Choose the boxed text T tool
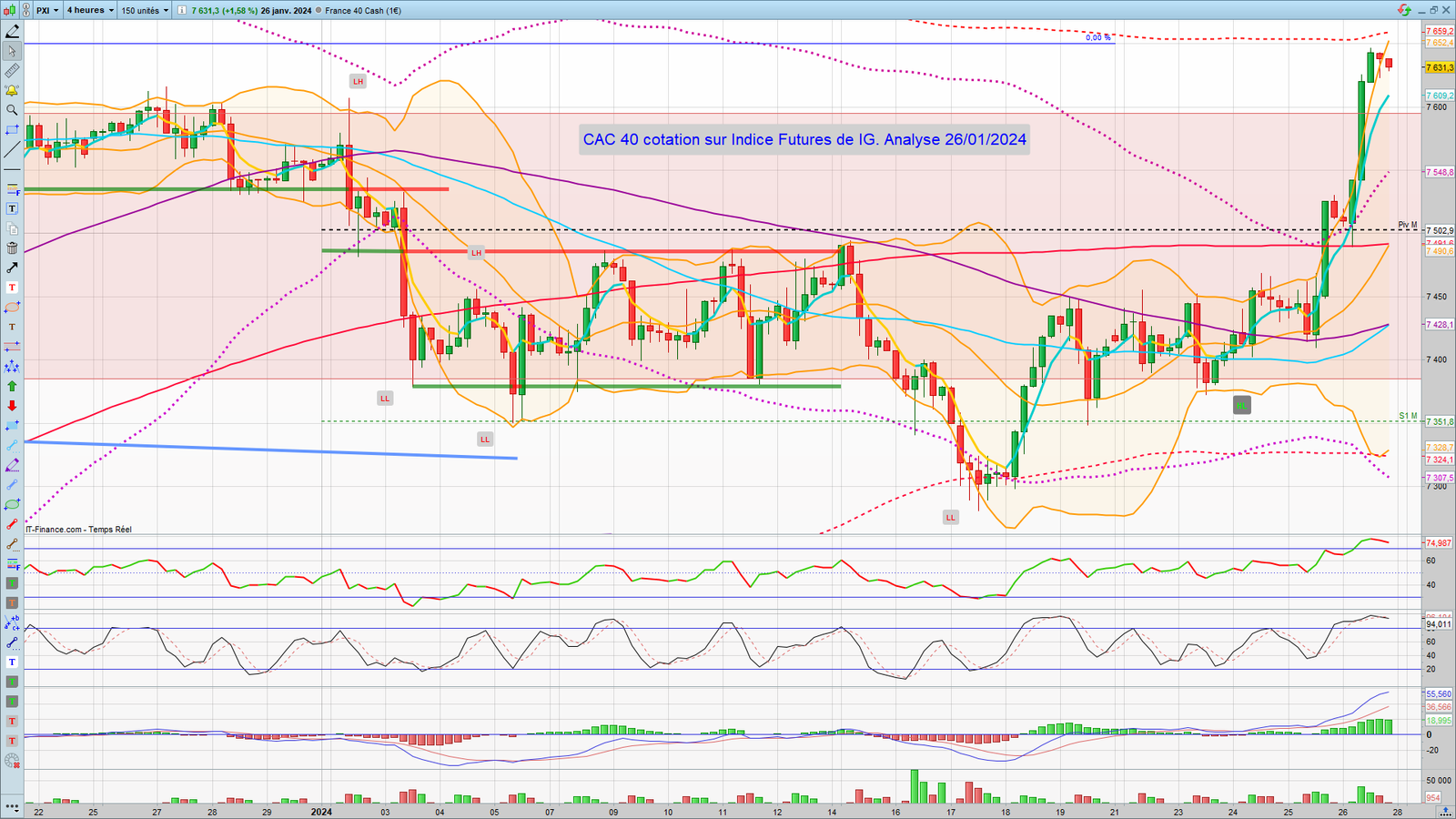The width and height of the screenshot is (1456, 819). (x=12, y=209)
